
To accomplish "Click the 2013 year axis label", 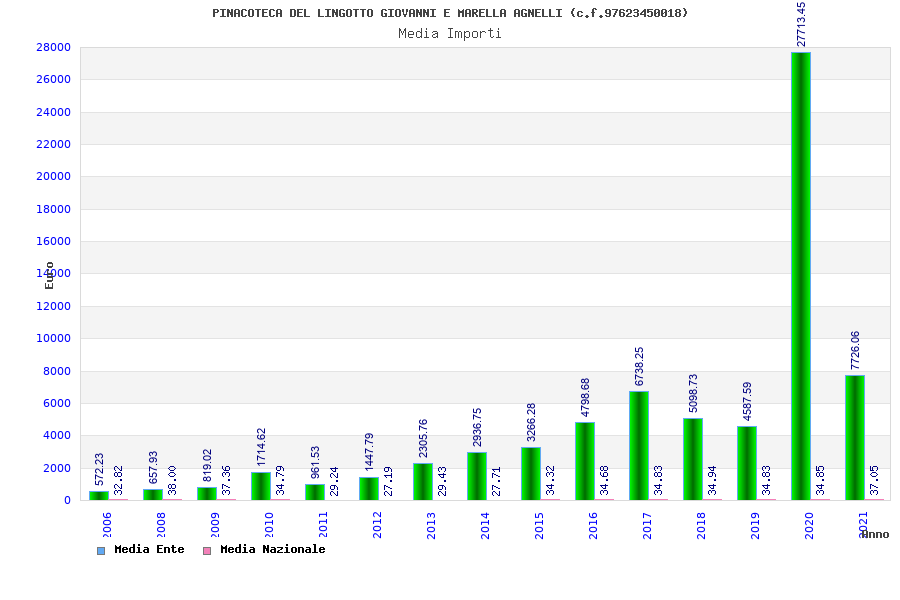I will 431,525.
